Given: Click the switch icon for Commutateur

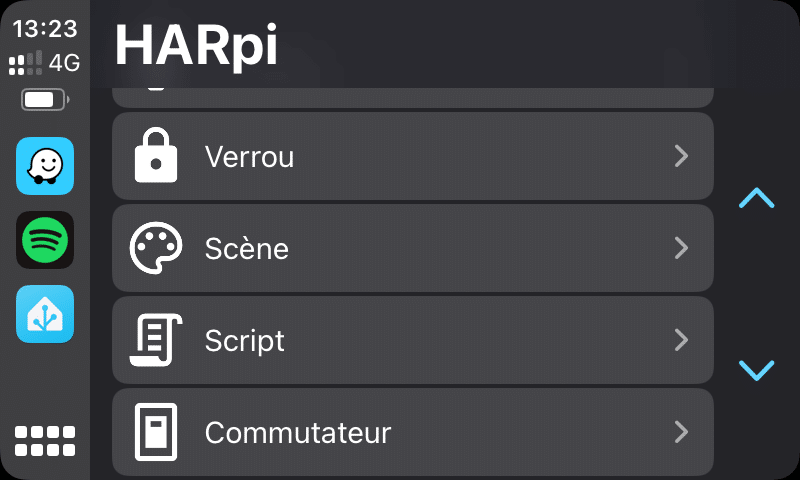Looking at the screenshot, I should click(156, 432).
